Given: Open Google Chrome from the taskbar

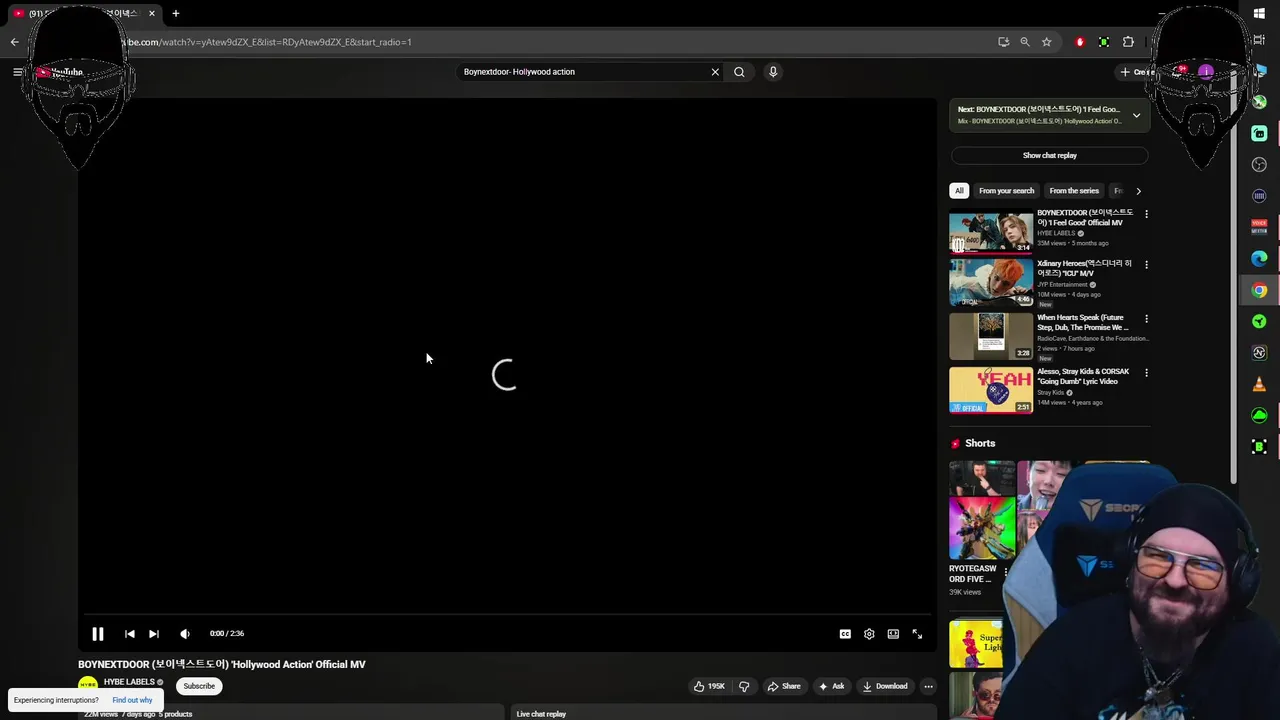Looking at the screenshot, I should 1259,291.
